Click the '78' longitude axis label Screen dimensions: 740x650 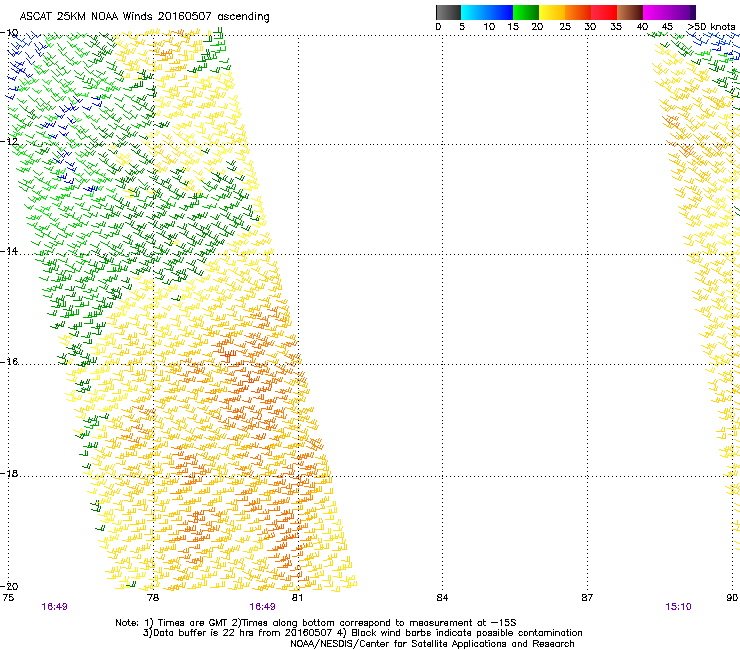(x=153, y=598)
